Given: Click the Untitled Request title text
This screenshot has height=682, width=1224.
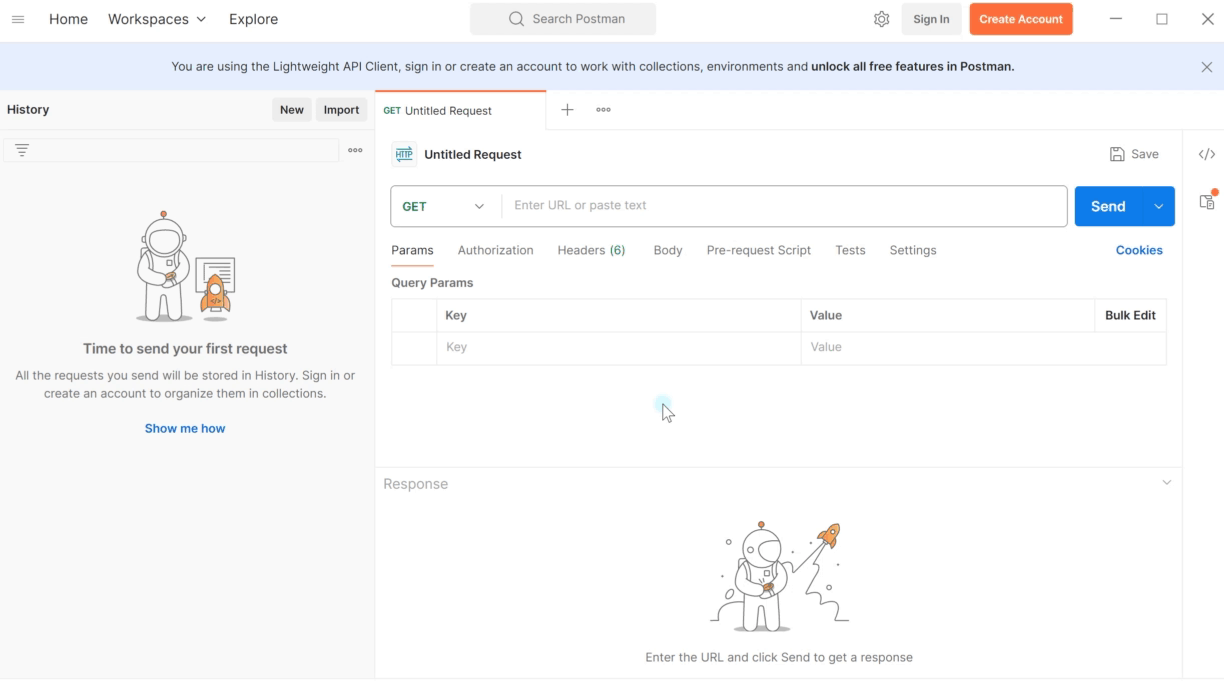Looking at the screenshot, I should click(473, 154).
